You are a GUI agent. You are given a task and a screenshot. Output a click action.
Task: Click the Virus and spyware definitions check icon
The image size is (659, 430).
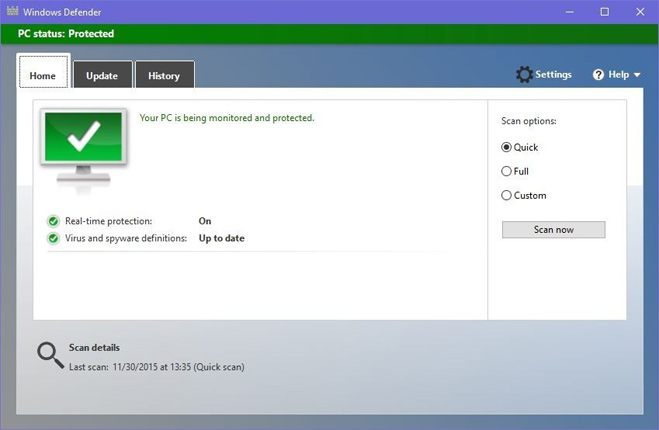(x=53, y=238)
